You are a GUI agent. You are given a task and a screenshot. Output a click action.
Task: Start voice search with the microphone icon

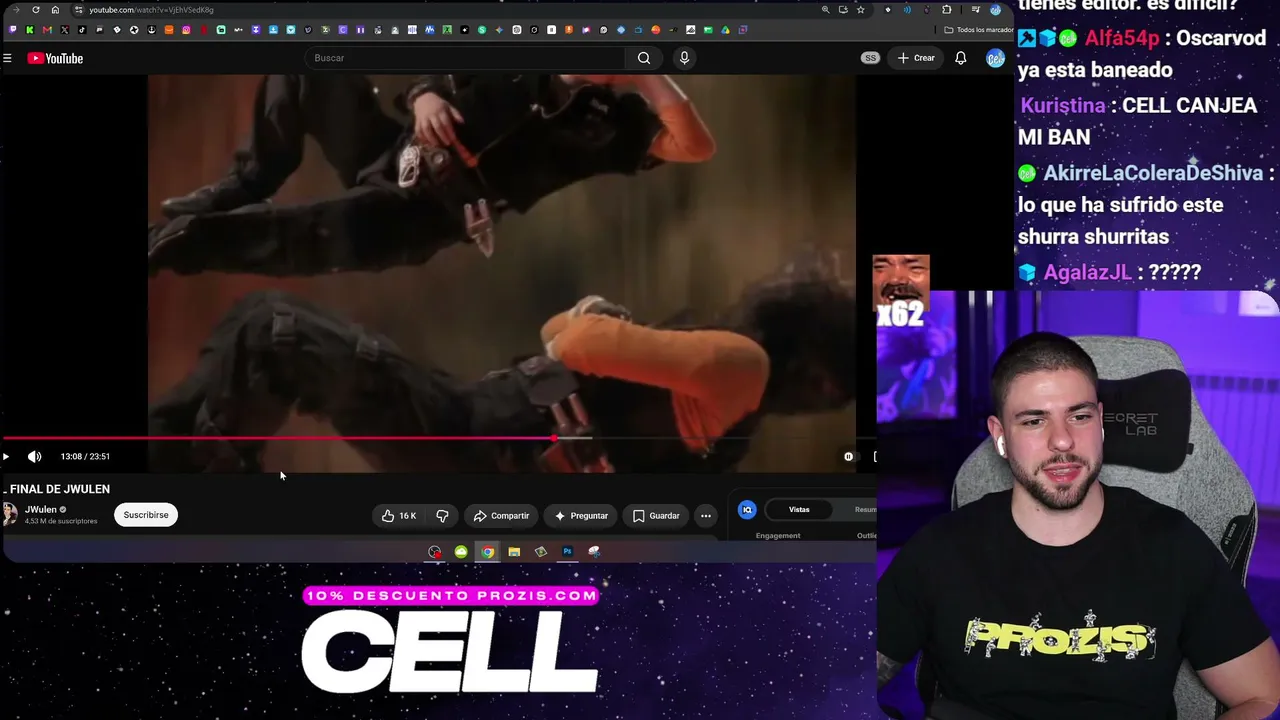[684, 58]
